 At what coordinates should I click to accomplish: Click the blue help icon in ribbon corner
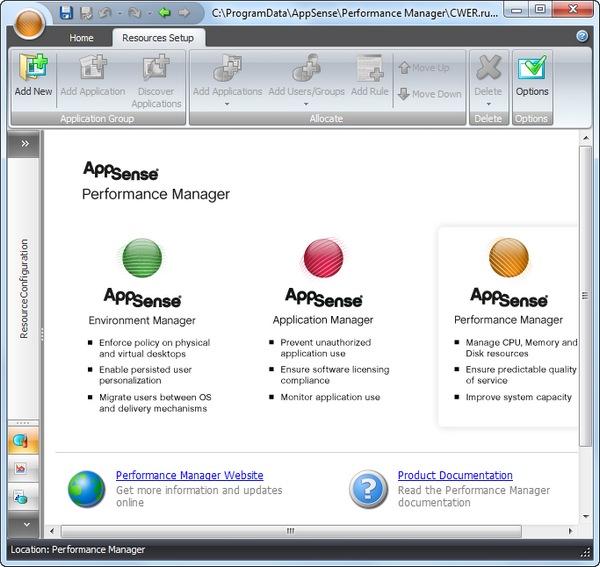[x=582, y=37]
